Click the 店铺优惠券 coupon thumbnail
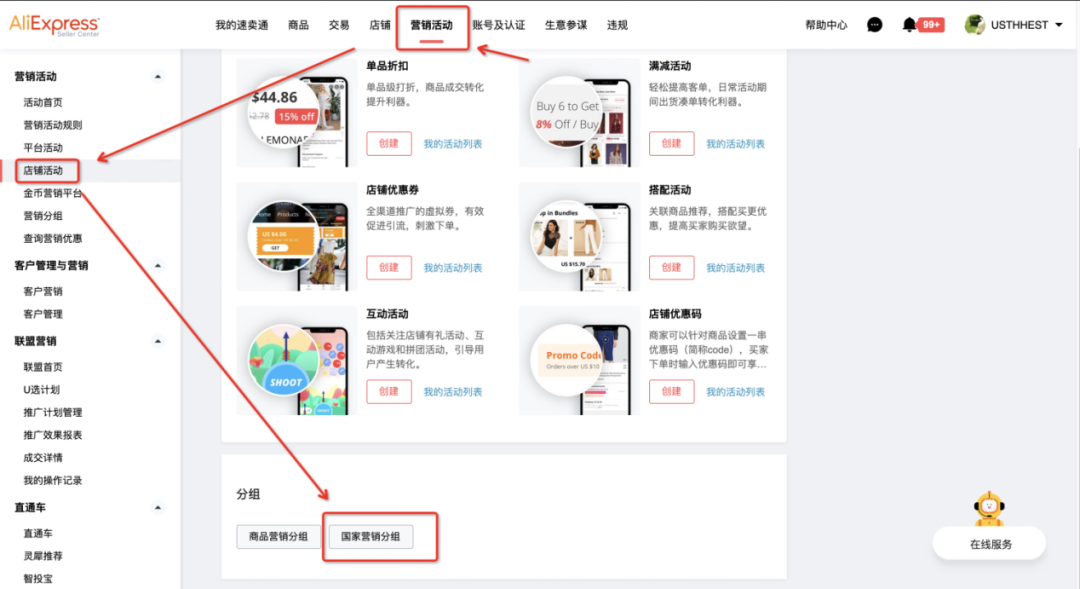 coord(297,237)
